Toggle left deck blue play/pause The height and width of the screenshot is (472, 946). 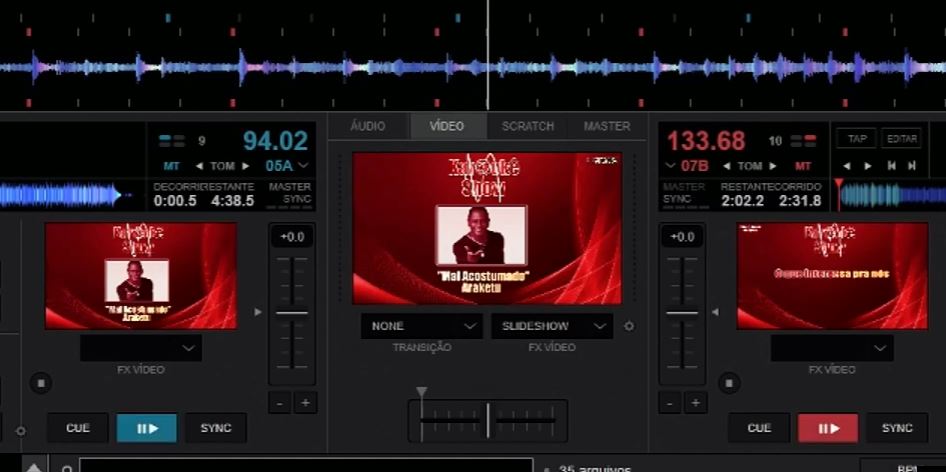(x=147, y=428)
